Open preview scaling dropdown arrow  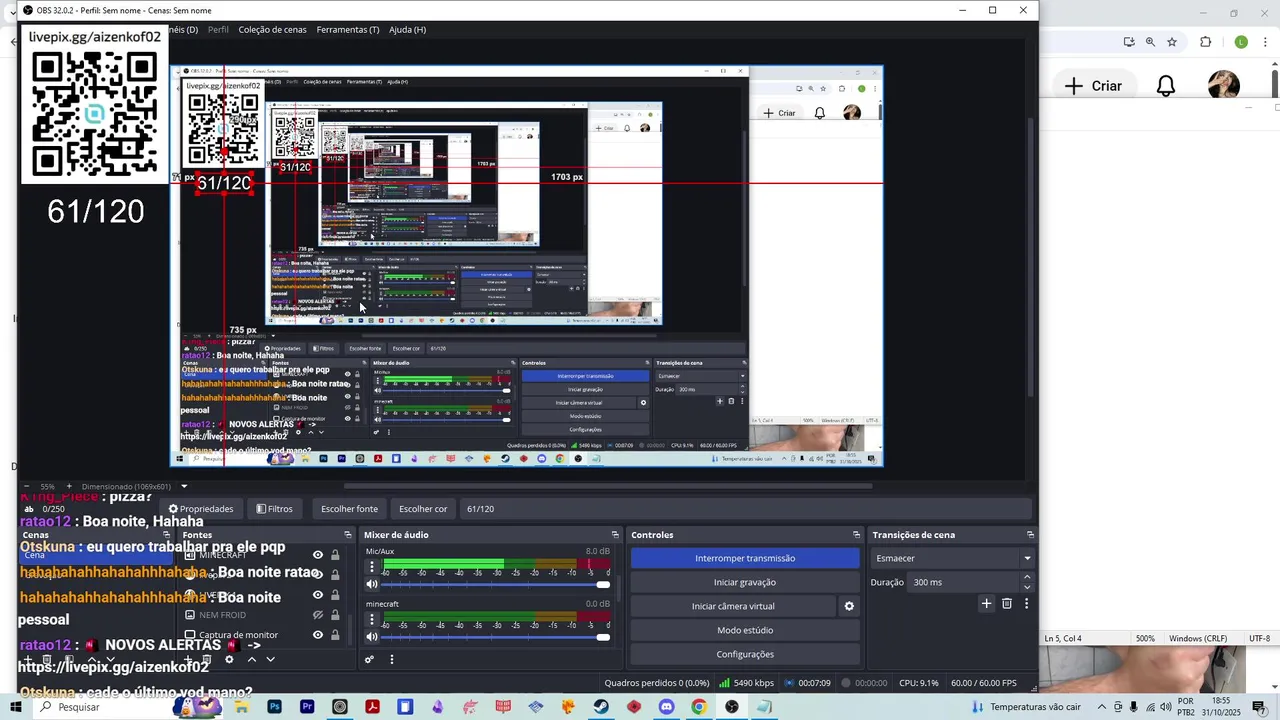tap(184, 486)
